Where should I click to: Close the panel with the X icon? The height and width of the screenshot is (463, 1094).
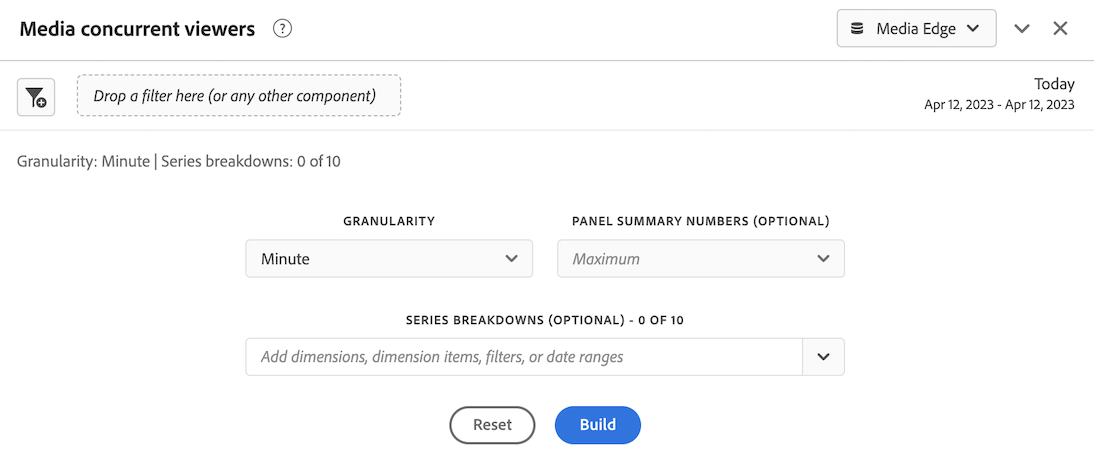[1061, 29]
